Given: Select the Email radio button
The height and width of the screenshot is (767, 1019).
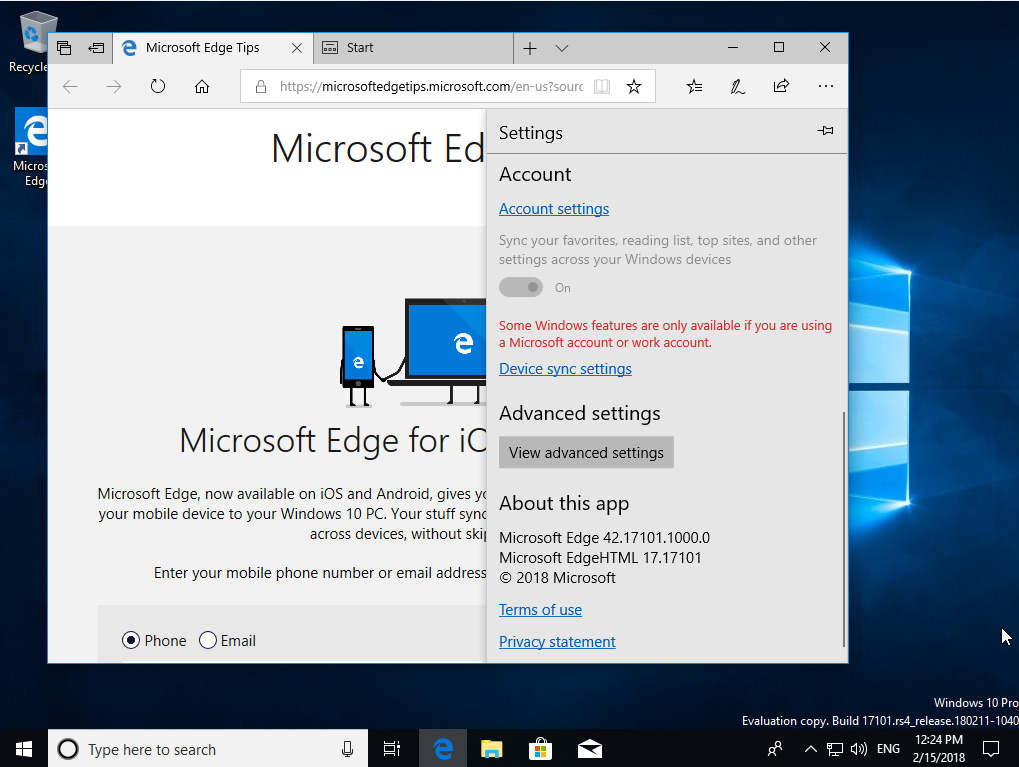Looking at the screenshot, I should [x=208, y=640].
